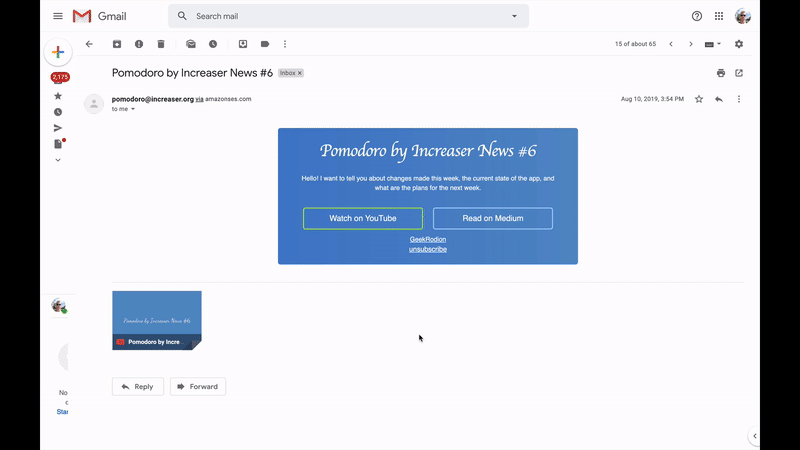Open the Snoozed folder in sidebar
This screenshot has width=800, height=450.
[58, 112]
